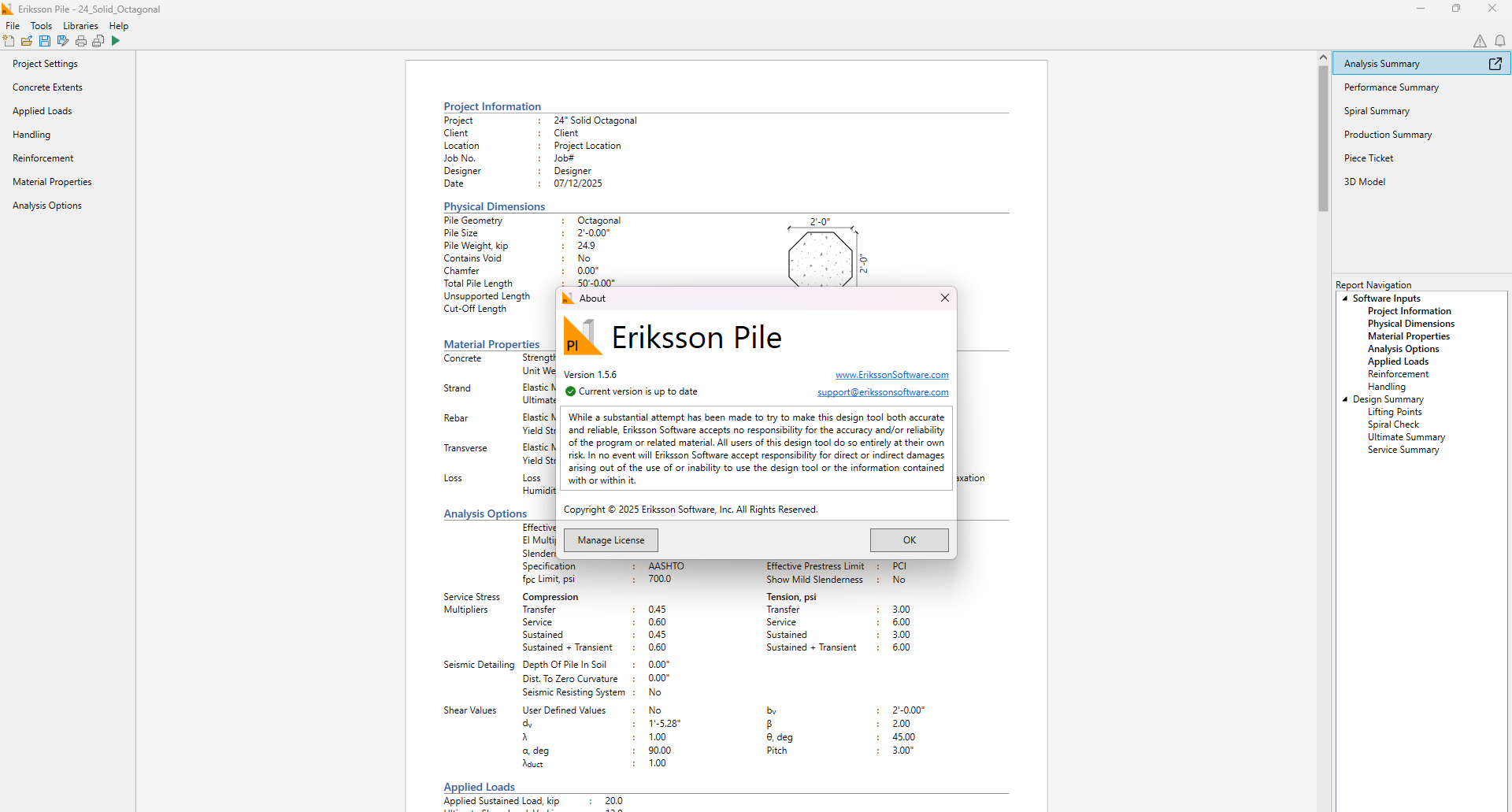Navigate to Physical Dimensions in report tree
This screenshot has width=1512, height=812.
[1411, 324]
